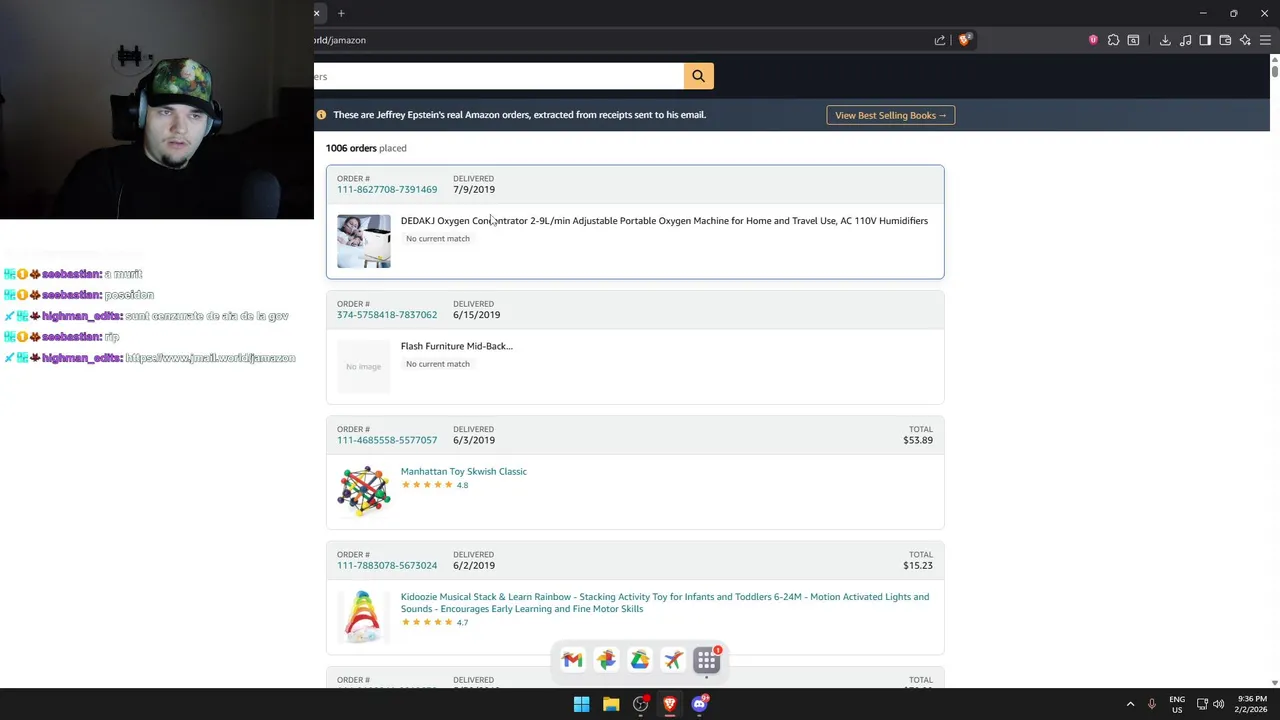
Task: Click the page scrollbar up arrow
Action: [x=1274, y=59]
